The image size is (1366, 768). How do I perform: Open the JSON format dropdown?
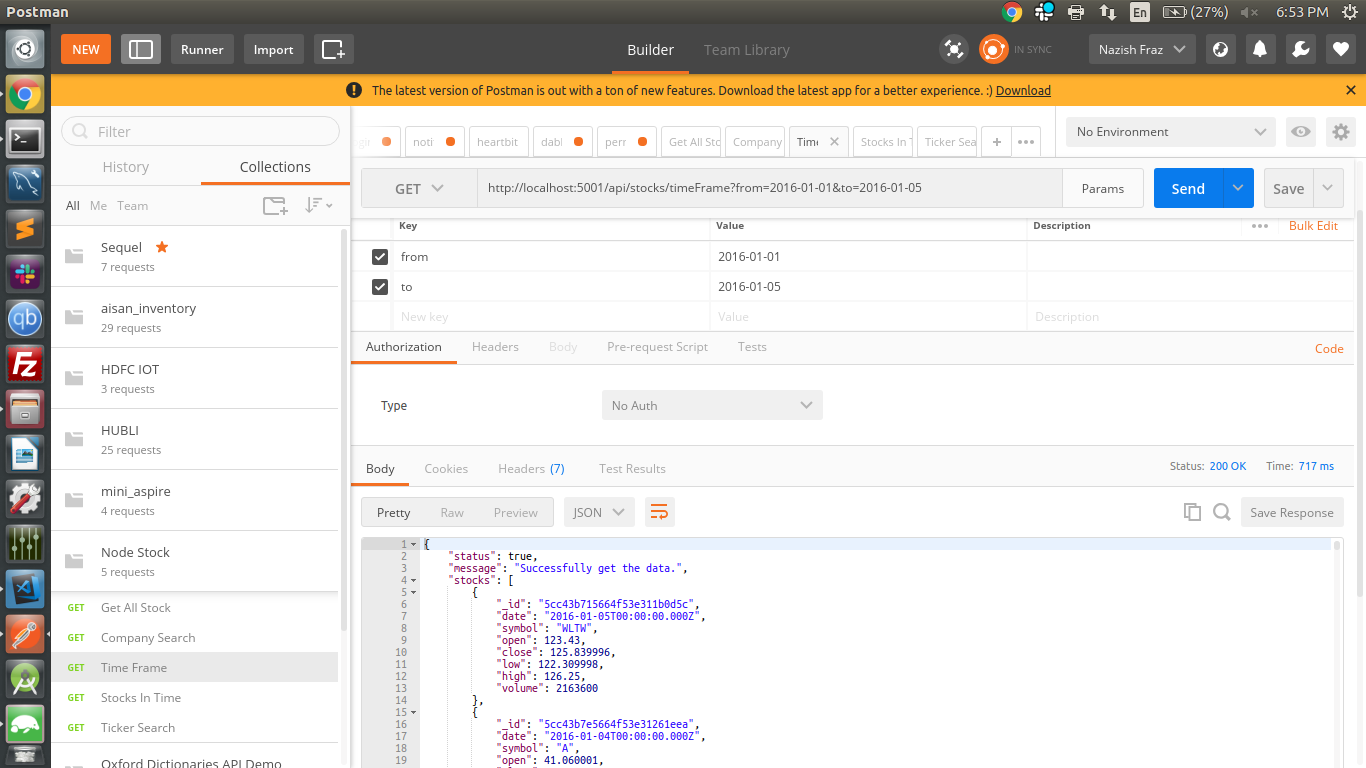point(599,512)
